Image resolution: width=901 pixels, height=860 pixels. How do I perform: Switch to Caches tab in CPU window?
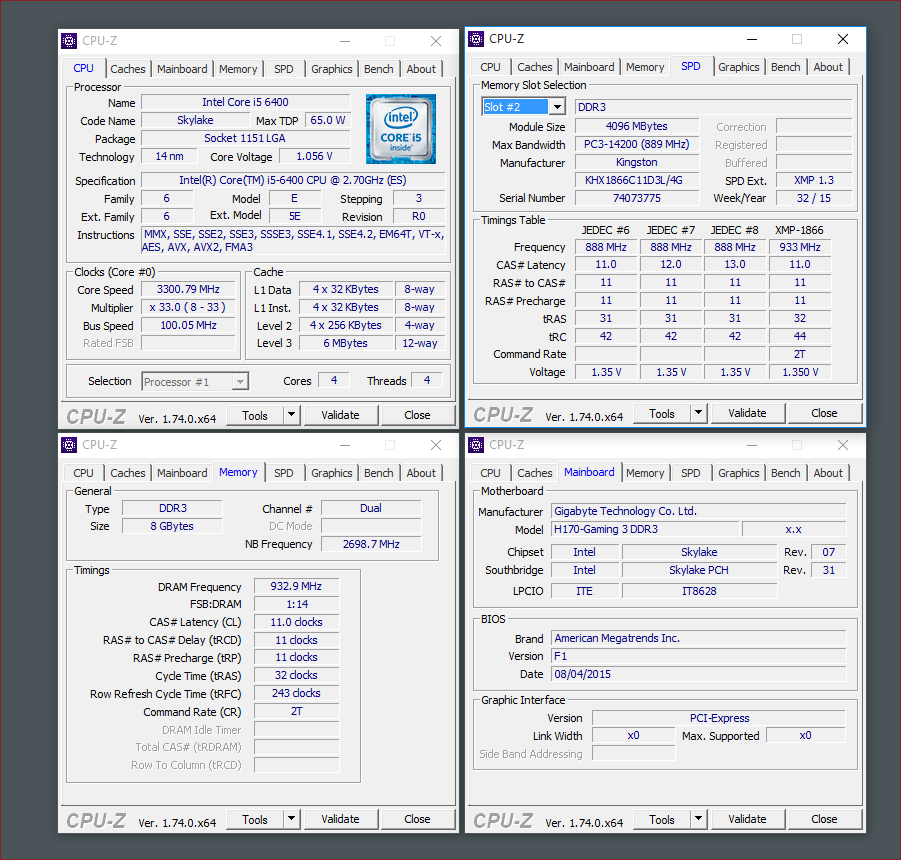tap(128, 69)
